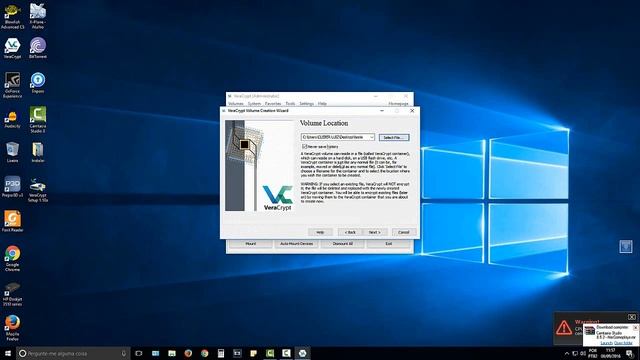Open the HP Deskjet printer desktop shortcut
Image resolution: width=640 pixels, height=360 pixels.
[x=12, y=294]
